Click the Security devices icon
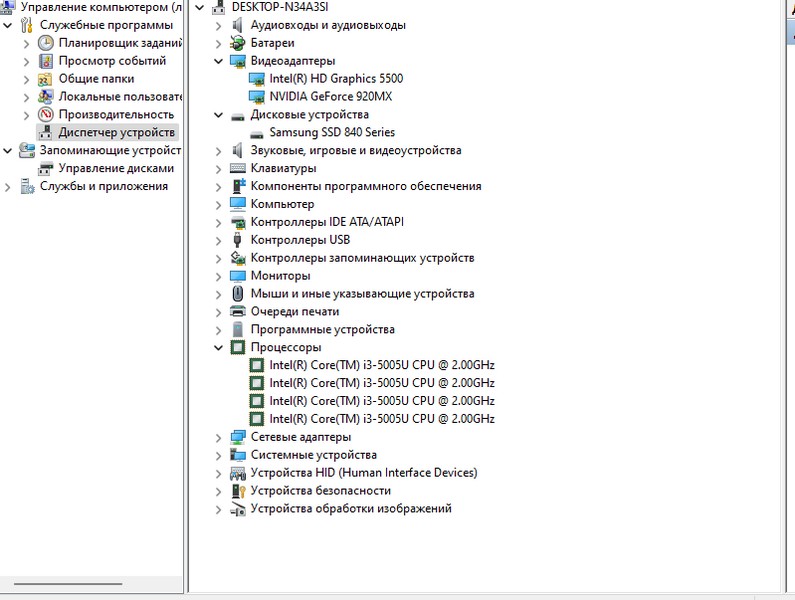 click(x=238, y=491)
